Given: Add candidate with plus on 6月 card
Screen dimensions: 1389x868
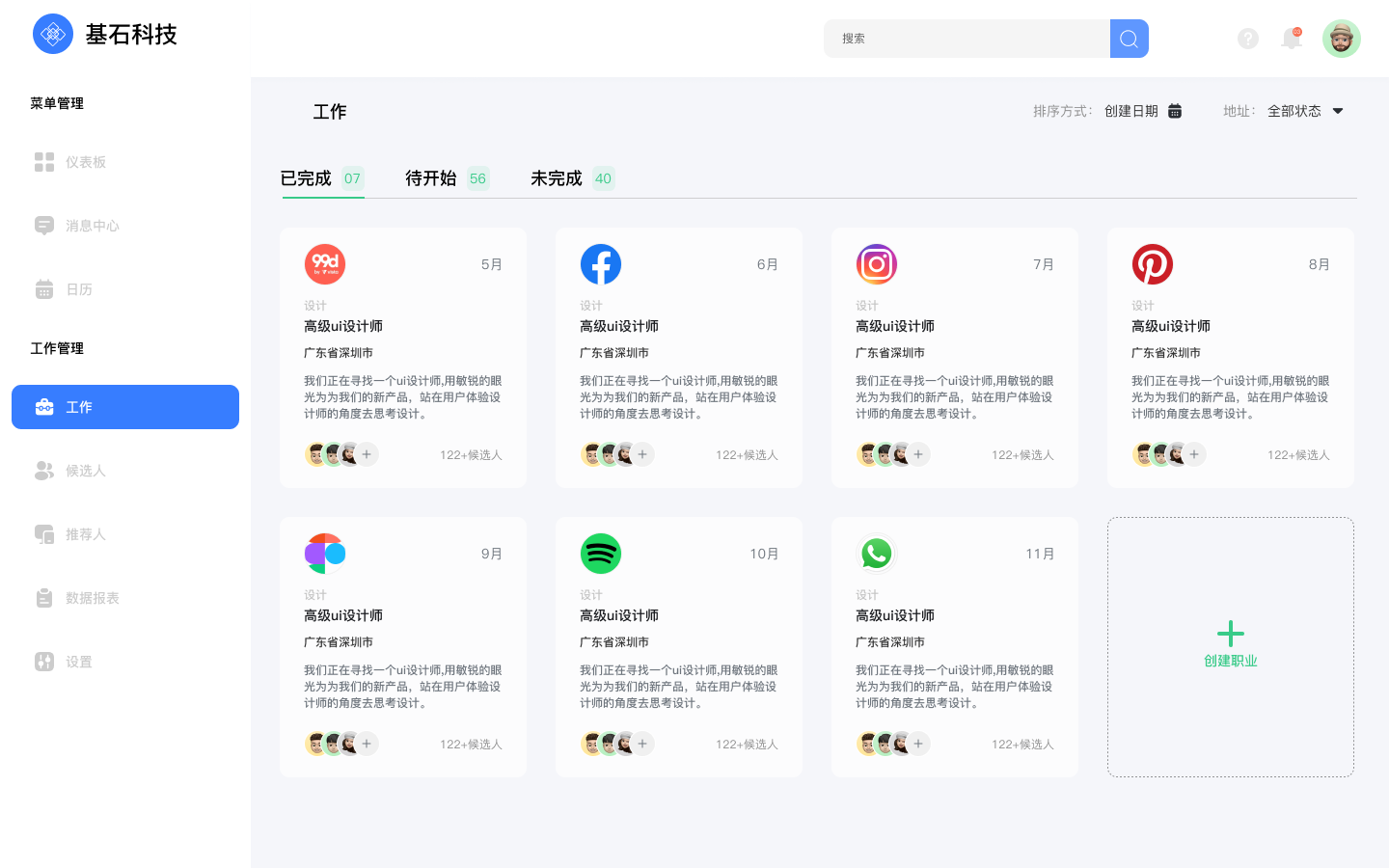Looking at the screenshot, I should [642, 454].
